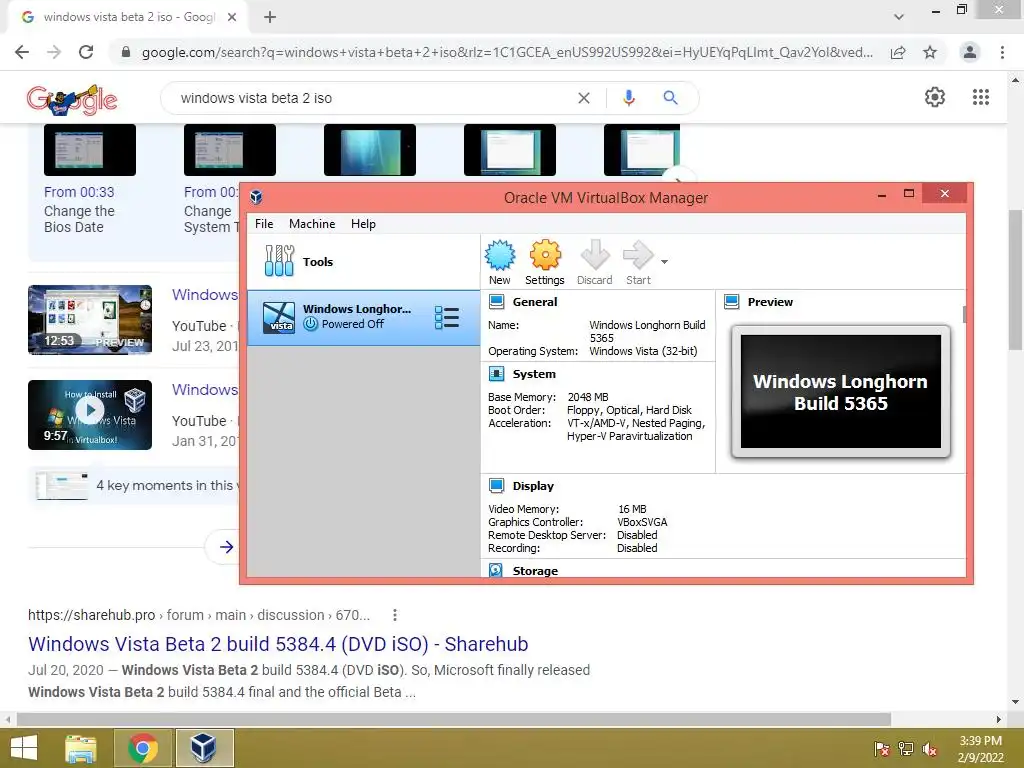Go forward in Chrome
Screen dimensions: 1024x768
54,52
